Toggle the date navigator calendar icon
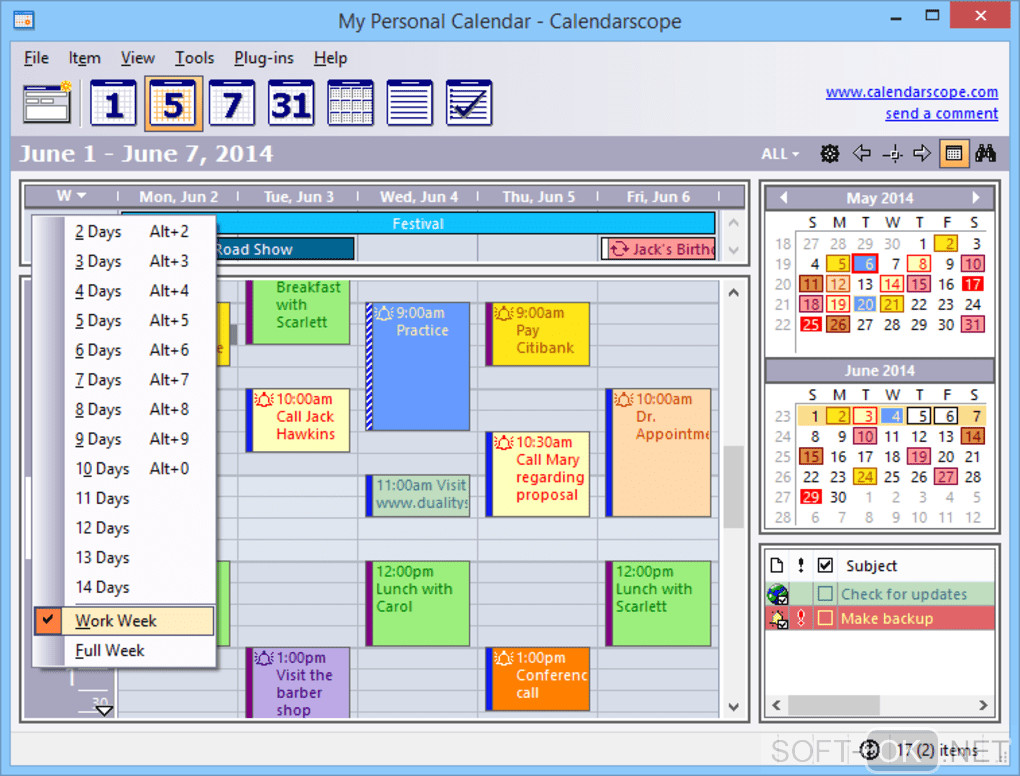 tap(954, 154)
